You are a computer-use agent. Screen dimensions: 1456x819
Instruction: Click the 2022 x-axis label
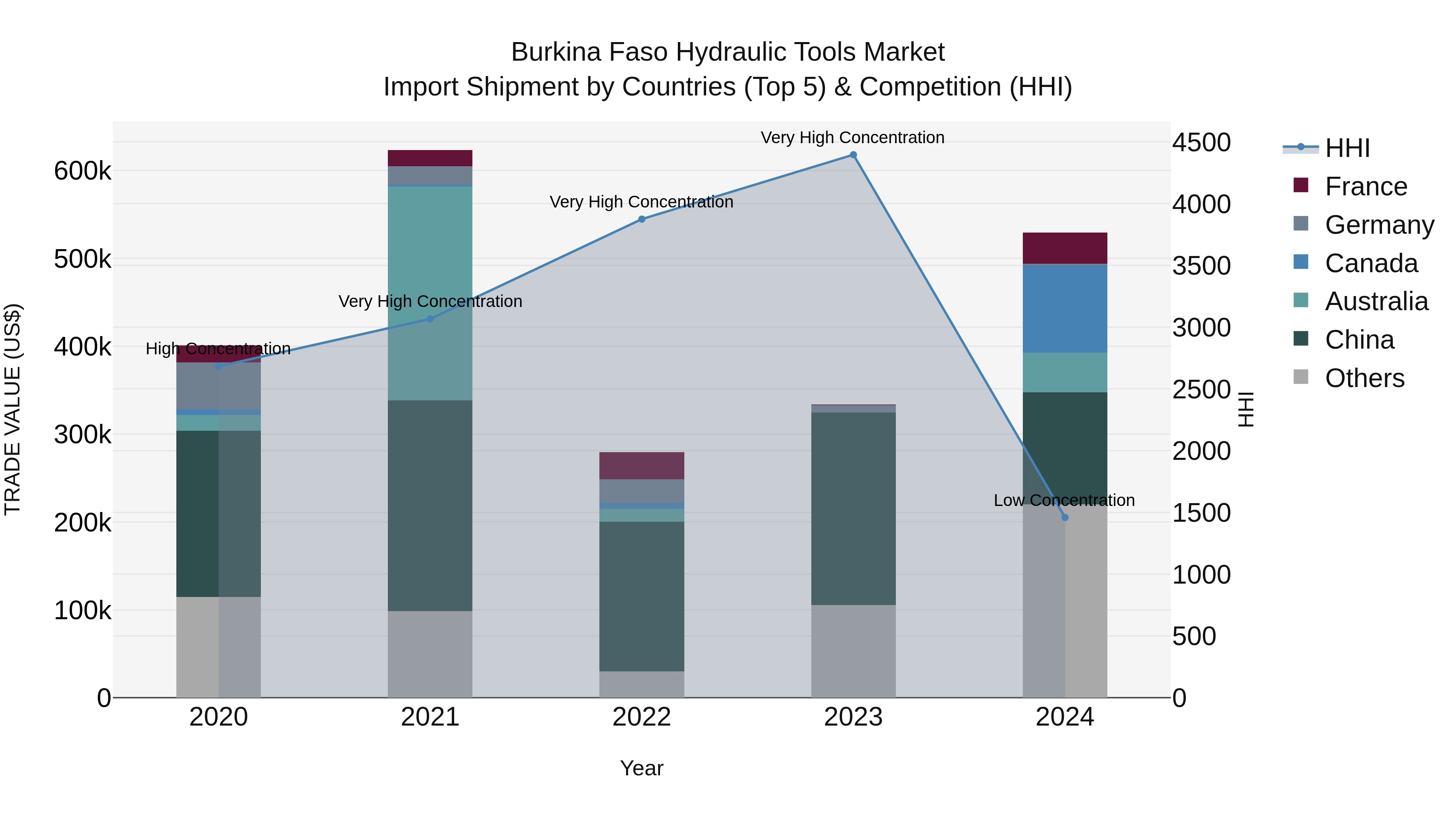pyautogui.click(x=641, y=717)
